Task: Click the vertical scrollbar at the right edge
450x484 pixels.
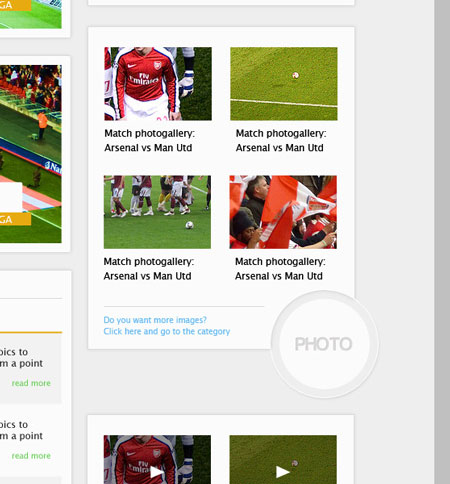Action: (x=442, y=242)
